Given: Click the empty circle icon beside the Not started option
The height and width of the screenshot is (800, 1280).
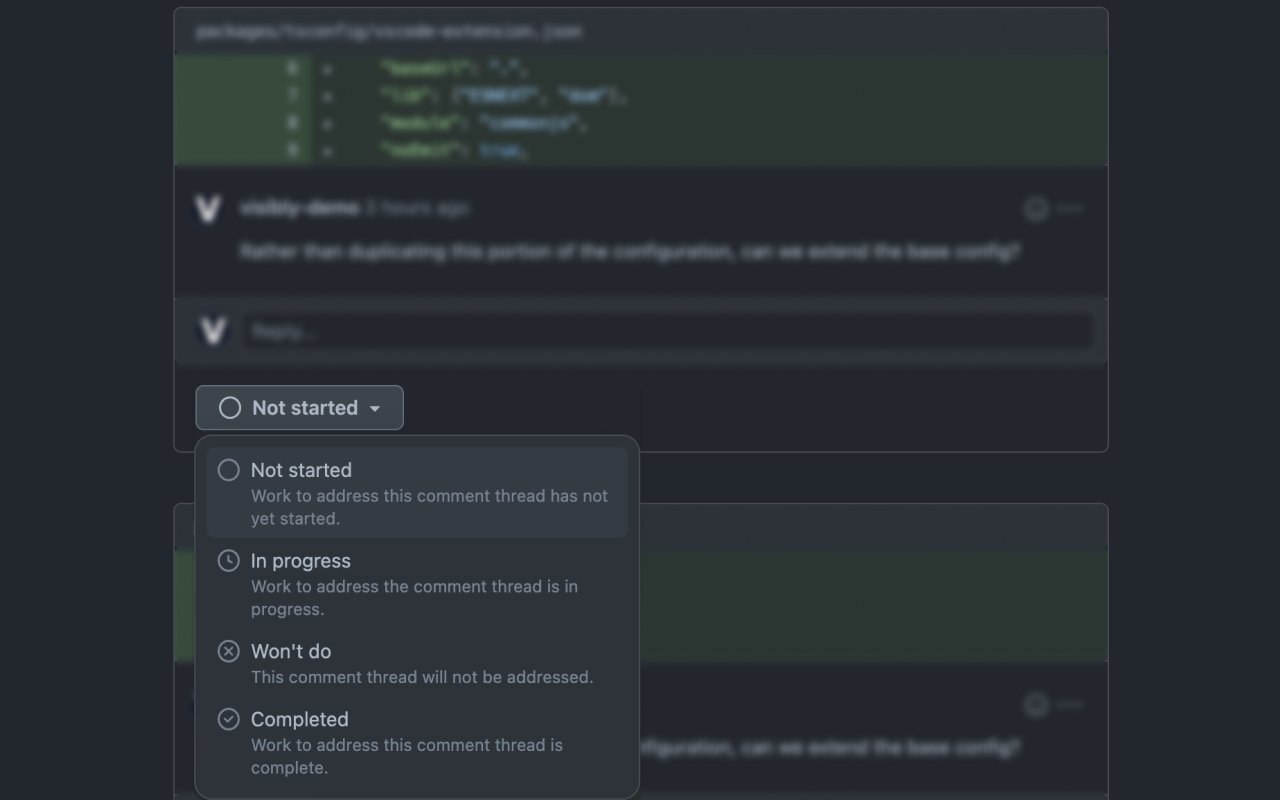Looking at the screenshot, I should [229, 470].
